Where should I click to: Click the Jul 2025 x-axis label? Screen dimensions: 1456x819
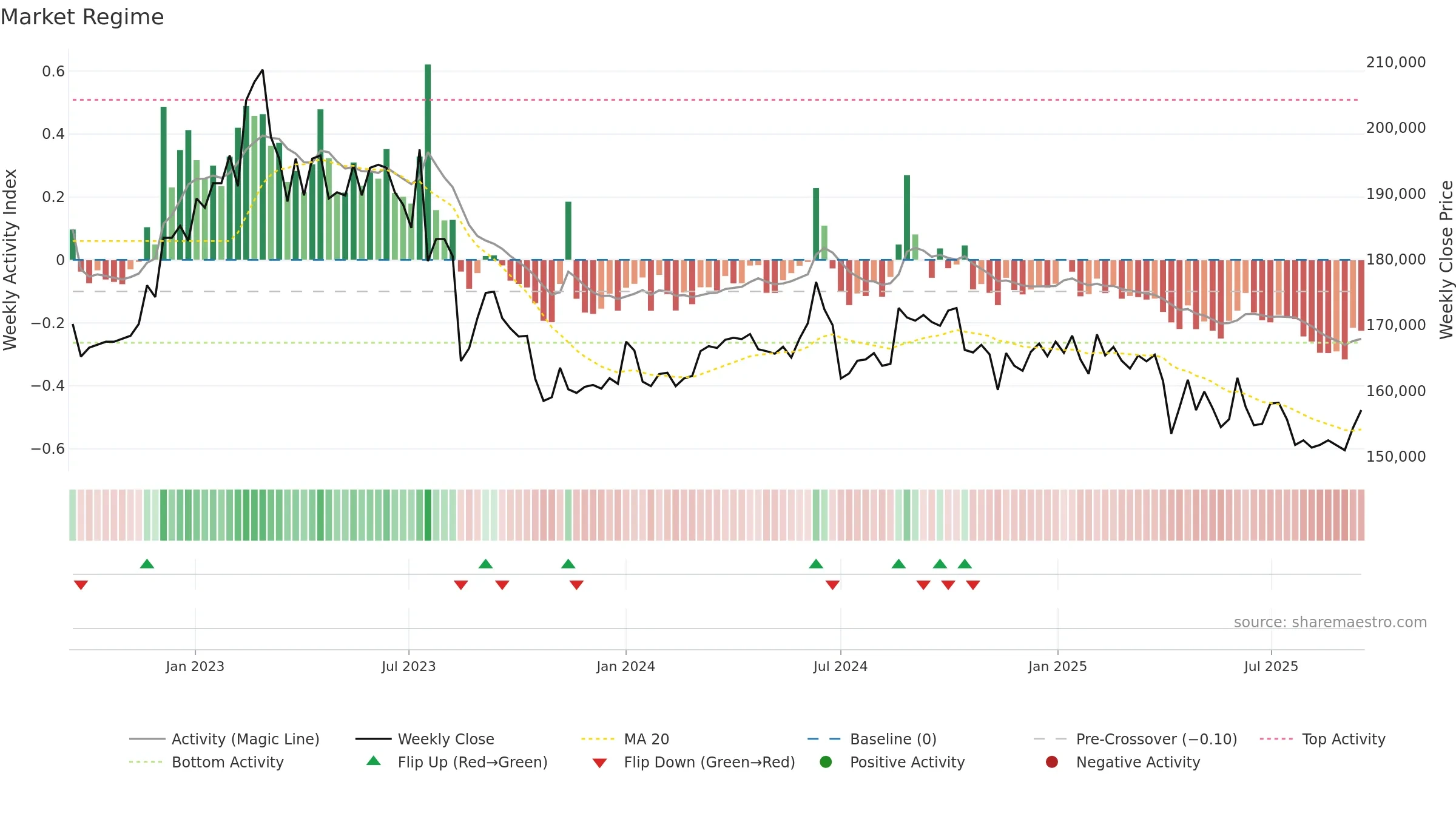1271,667
